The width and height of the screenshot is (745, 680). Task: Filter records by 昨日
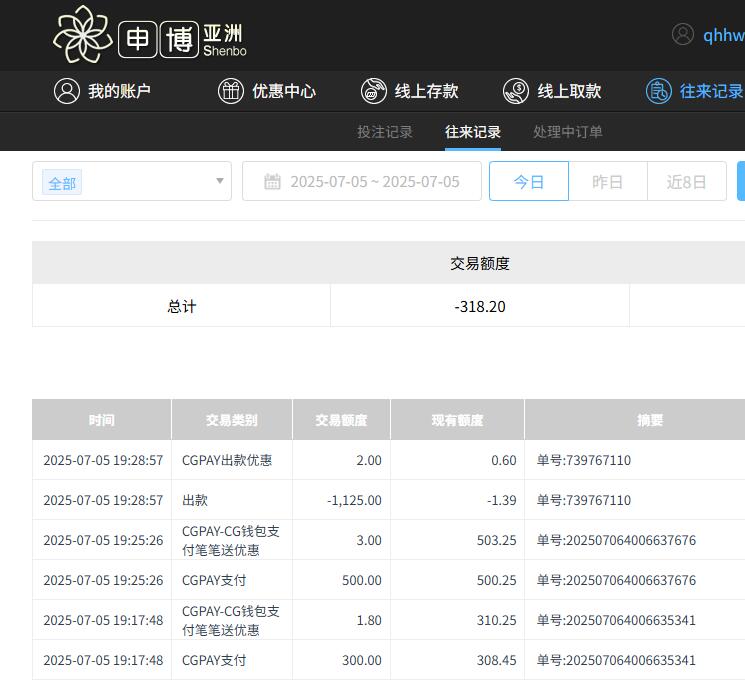607,182
